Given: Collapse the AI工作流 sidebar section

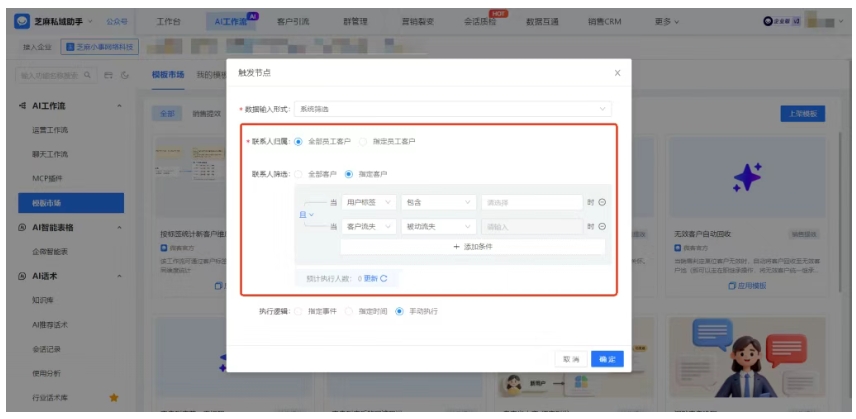Looking at the screenshot, I should pos(120,106).
